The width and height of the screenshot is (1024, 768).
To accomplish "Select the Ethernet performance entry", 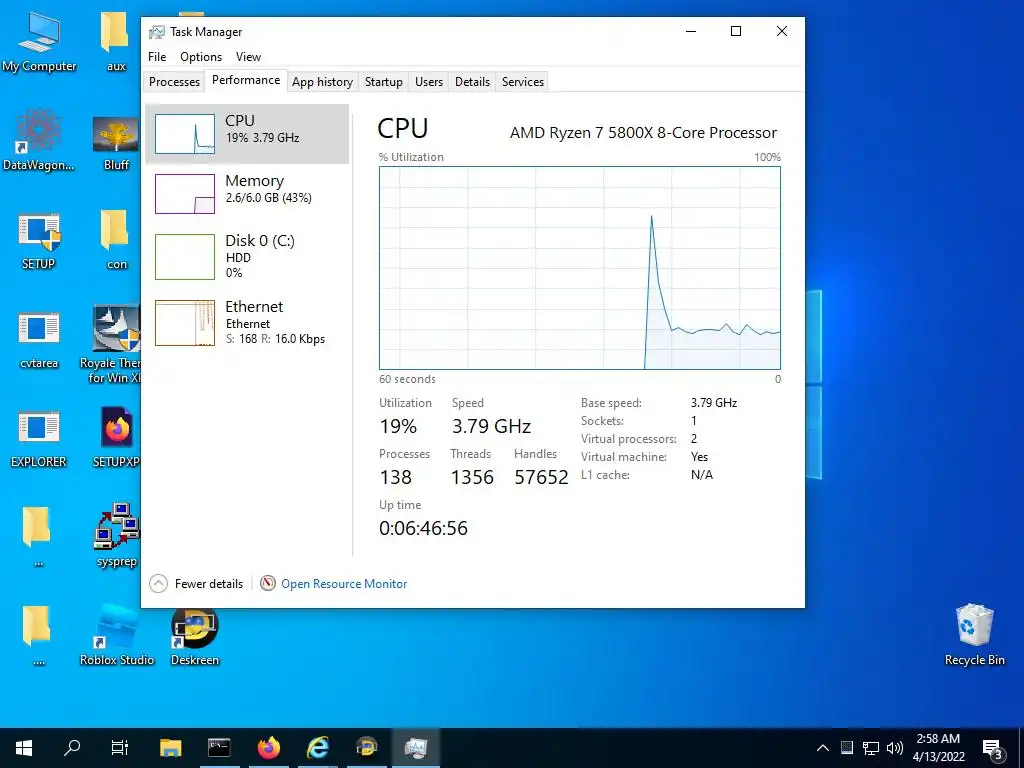I will (247, 323).
